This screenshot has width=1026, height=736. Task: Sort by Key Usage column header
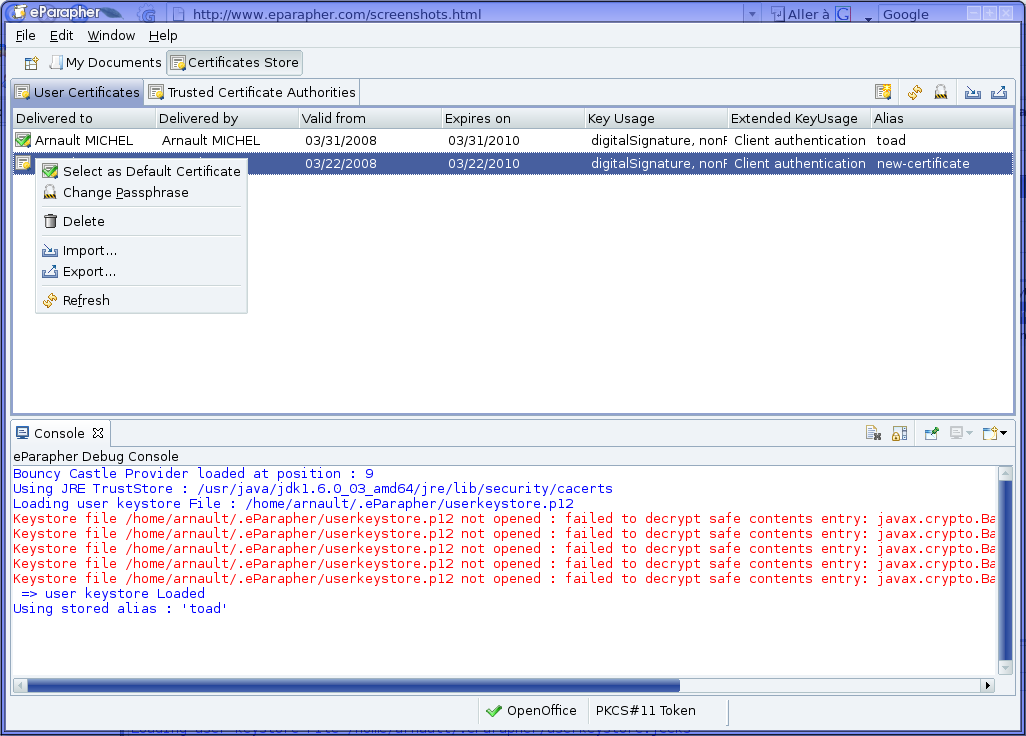coord(656,118)
